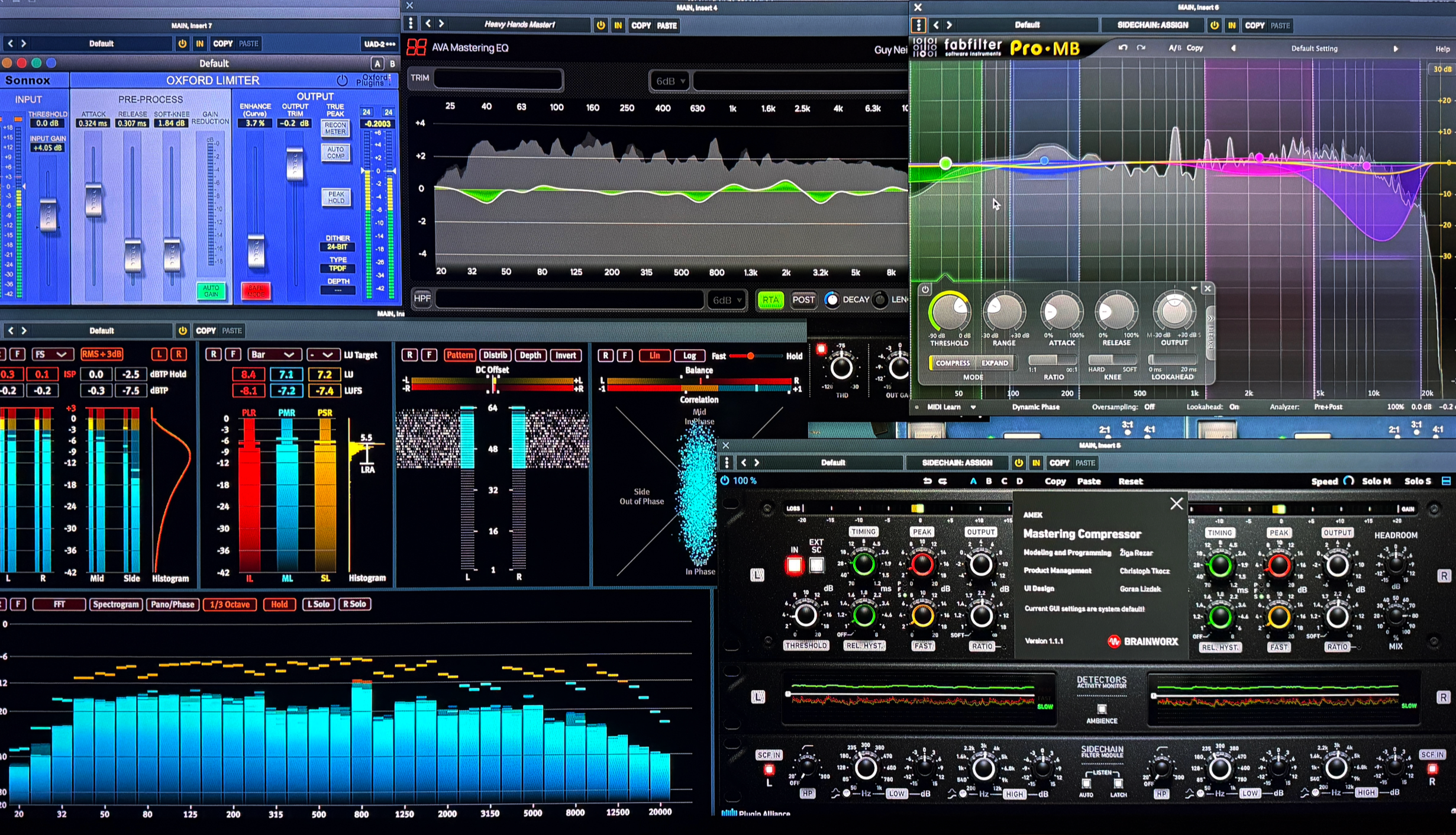1456x835 pixels.
Task: Switch analyzer to the Spectrogram tab
Action: (116, 604)
